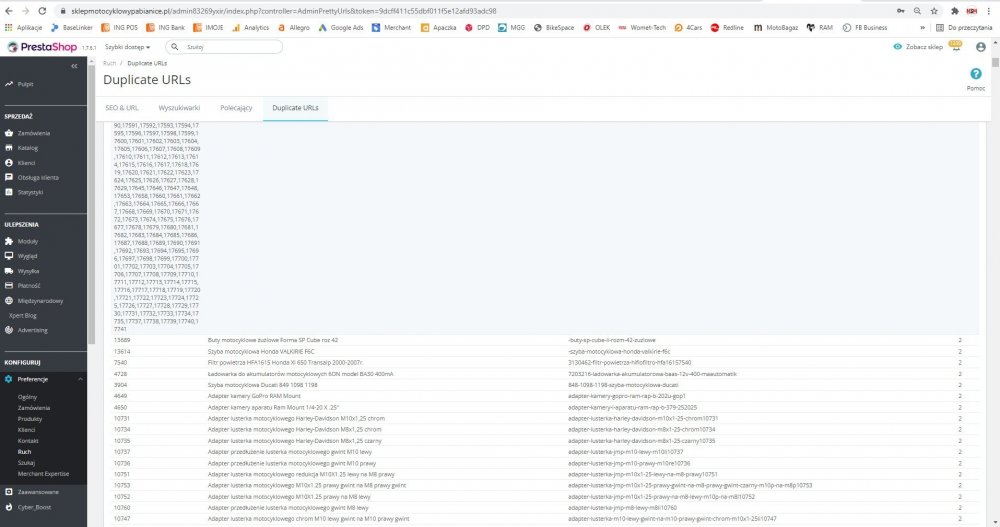Click Zobacz sklep link

click(918, 47)
